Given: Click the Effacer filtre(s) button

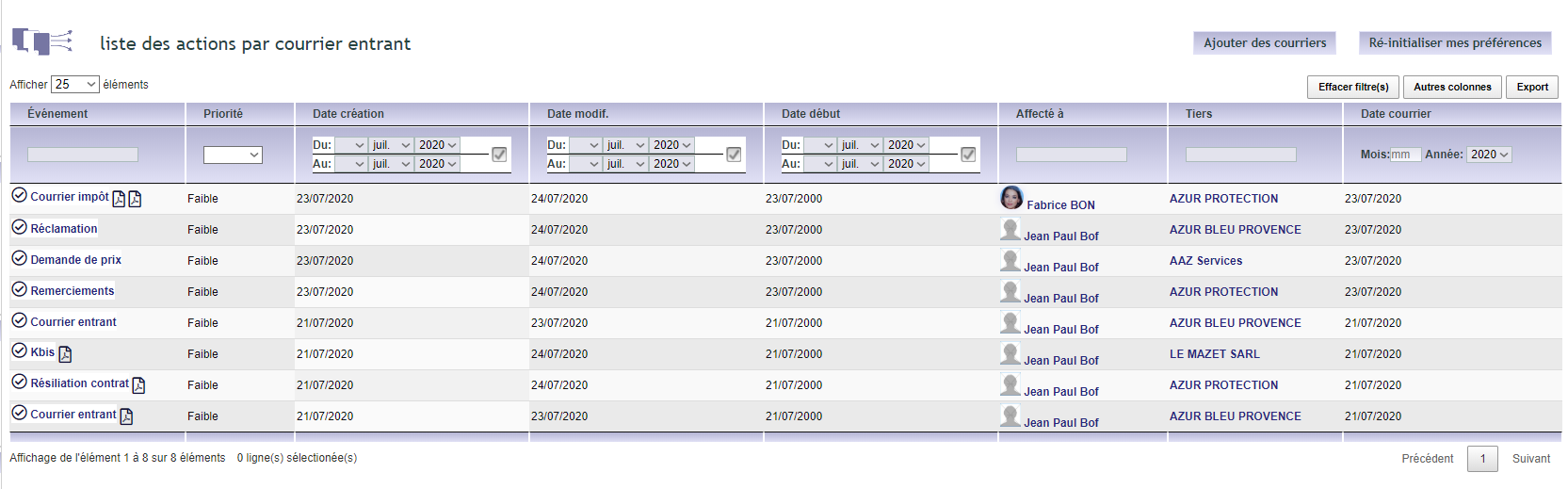Looking at the screenshot, I should [x=1353, y=87].
